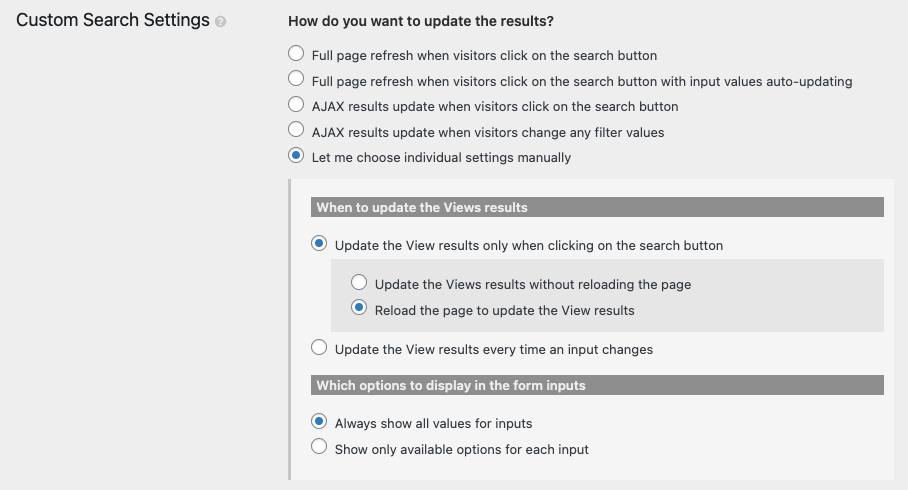Select AJAX results update on search button click

pos(296,104)
